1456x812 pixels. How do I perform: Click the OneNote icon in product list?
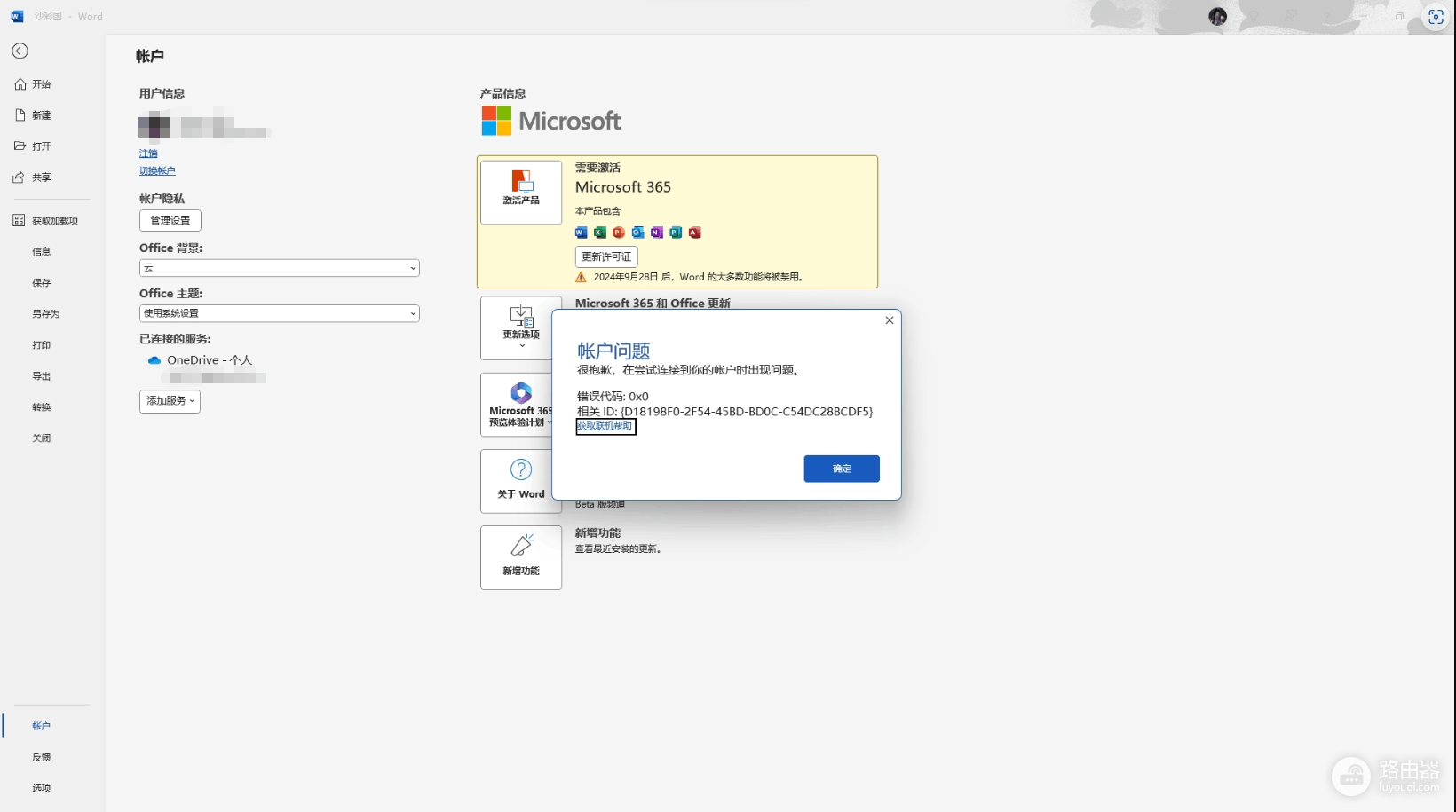pyautogui.click(x=657, y=233)
